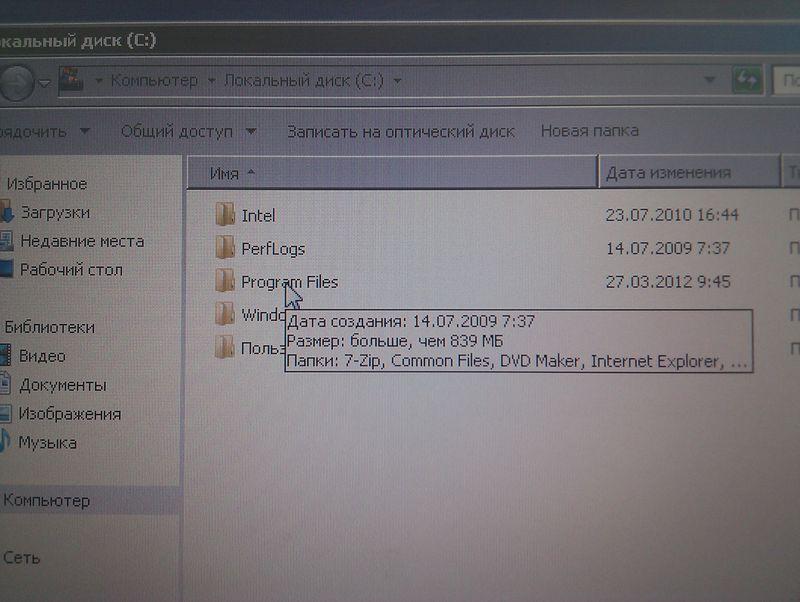The height and width of the screenshot is (602, 800).
Task: Click the Intel folder name
Action: point(258,215)
